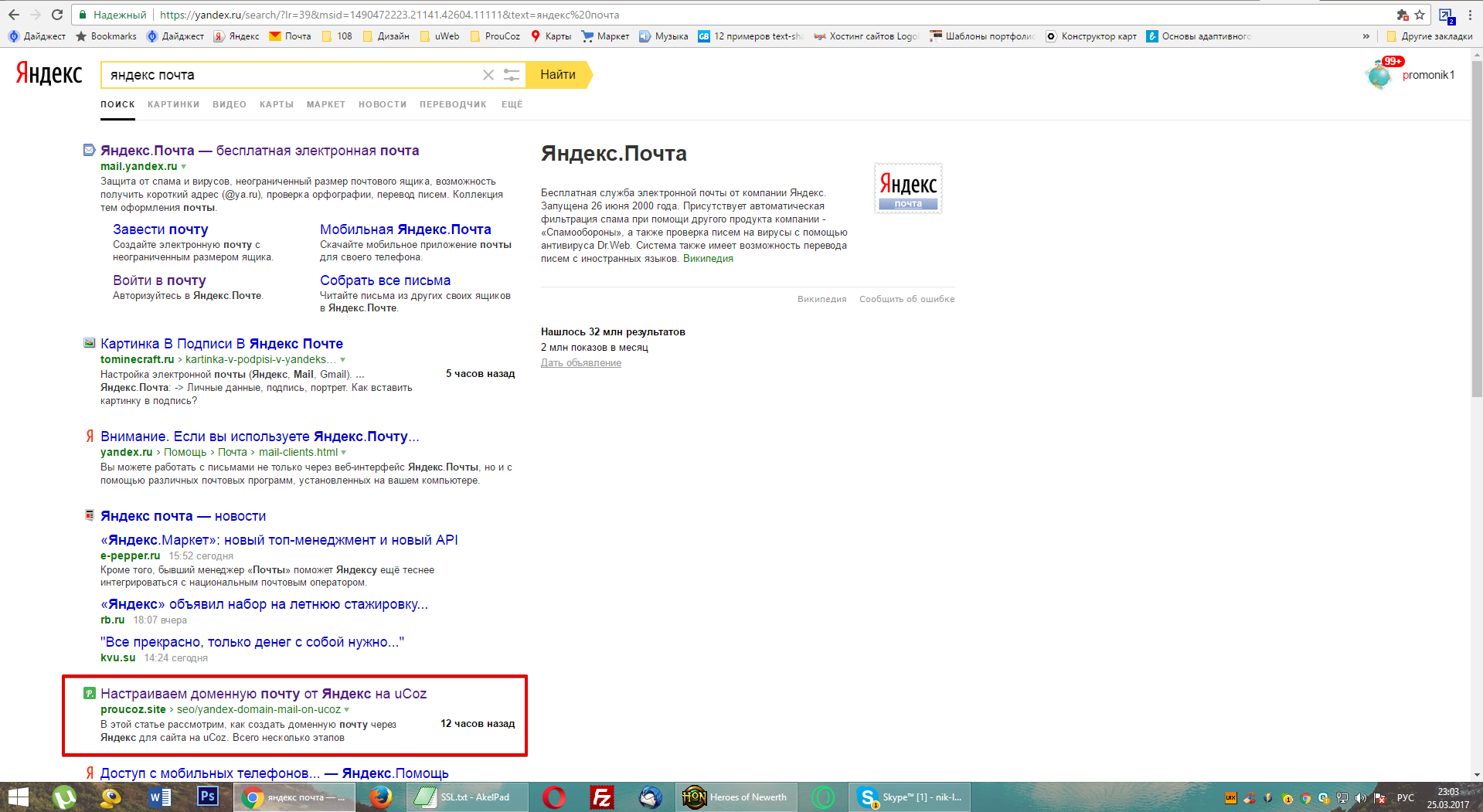The width and height of the screenshot is (1483, 812).
Task: Open the uWeb bookmark folder
Action: (x=440, y=36)
